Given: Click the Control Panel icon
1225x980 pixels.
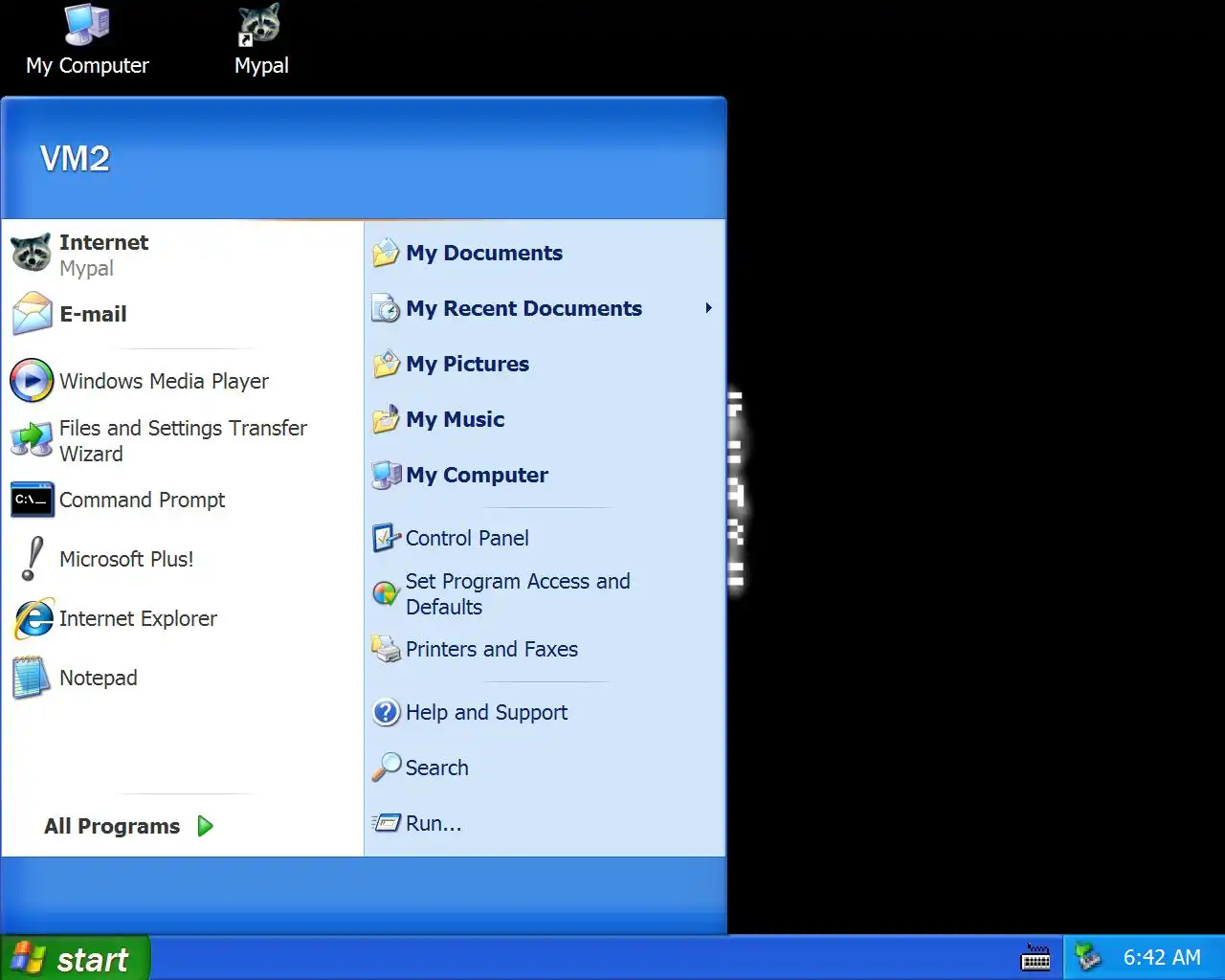Looking at the screenshot, I should [x=386, y=538].
